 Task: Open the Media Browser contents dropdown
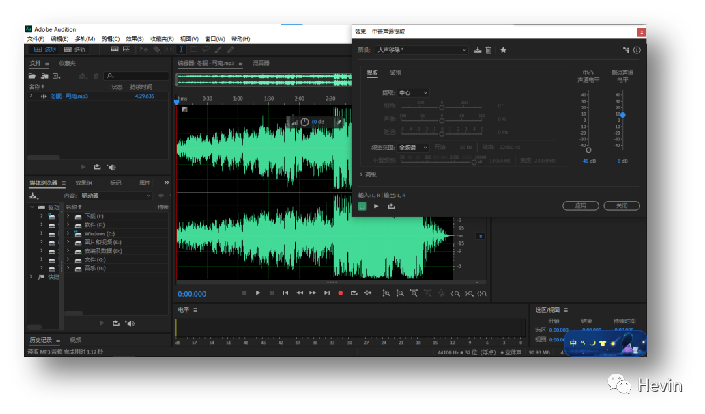(x=116, y=196)
